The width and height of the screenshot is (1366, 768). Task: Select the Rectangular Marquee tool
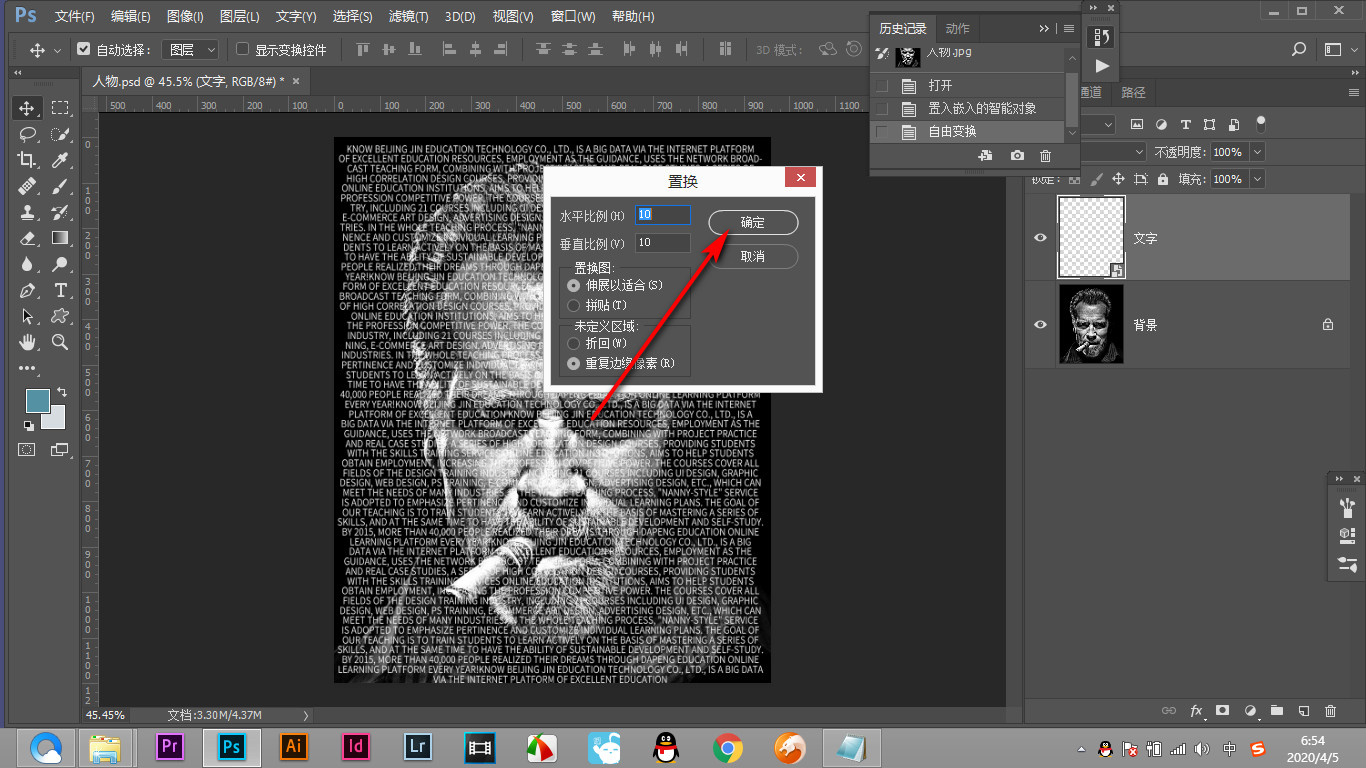click(60, 108)
